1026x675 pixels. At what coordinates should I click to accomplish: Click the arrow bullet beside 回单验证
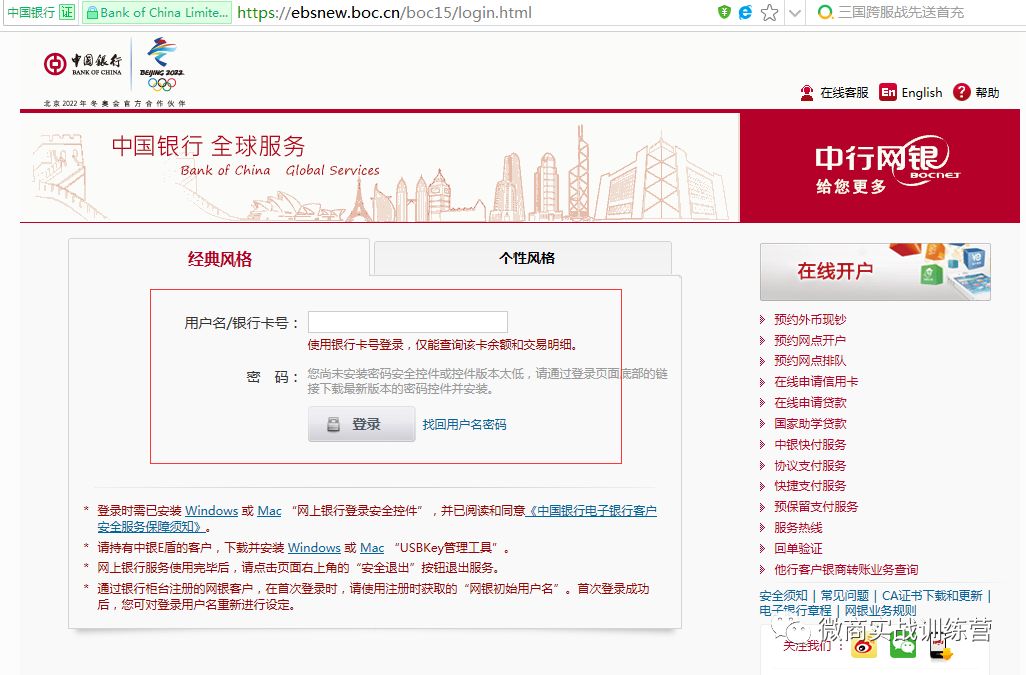[x=762, y=548]
